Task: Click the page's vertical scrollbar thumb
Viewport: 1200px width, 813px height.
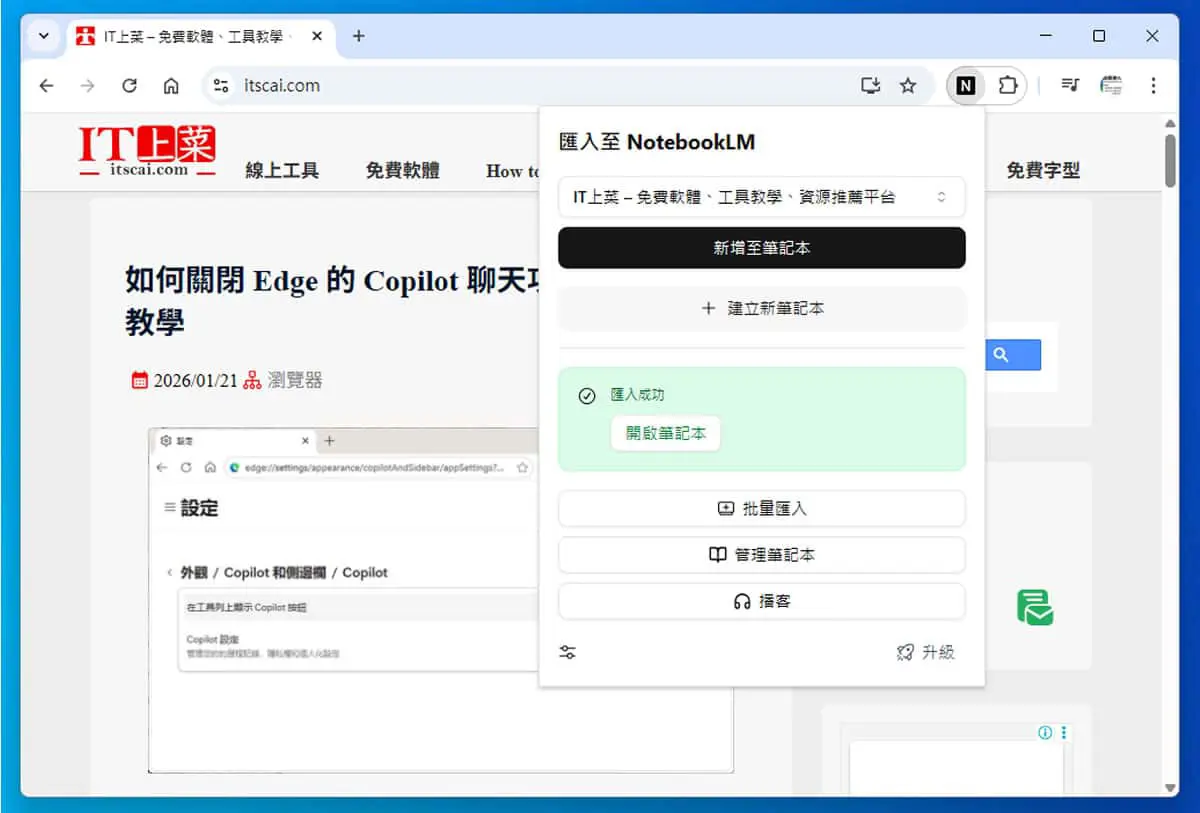Action: pos(1171,160)
